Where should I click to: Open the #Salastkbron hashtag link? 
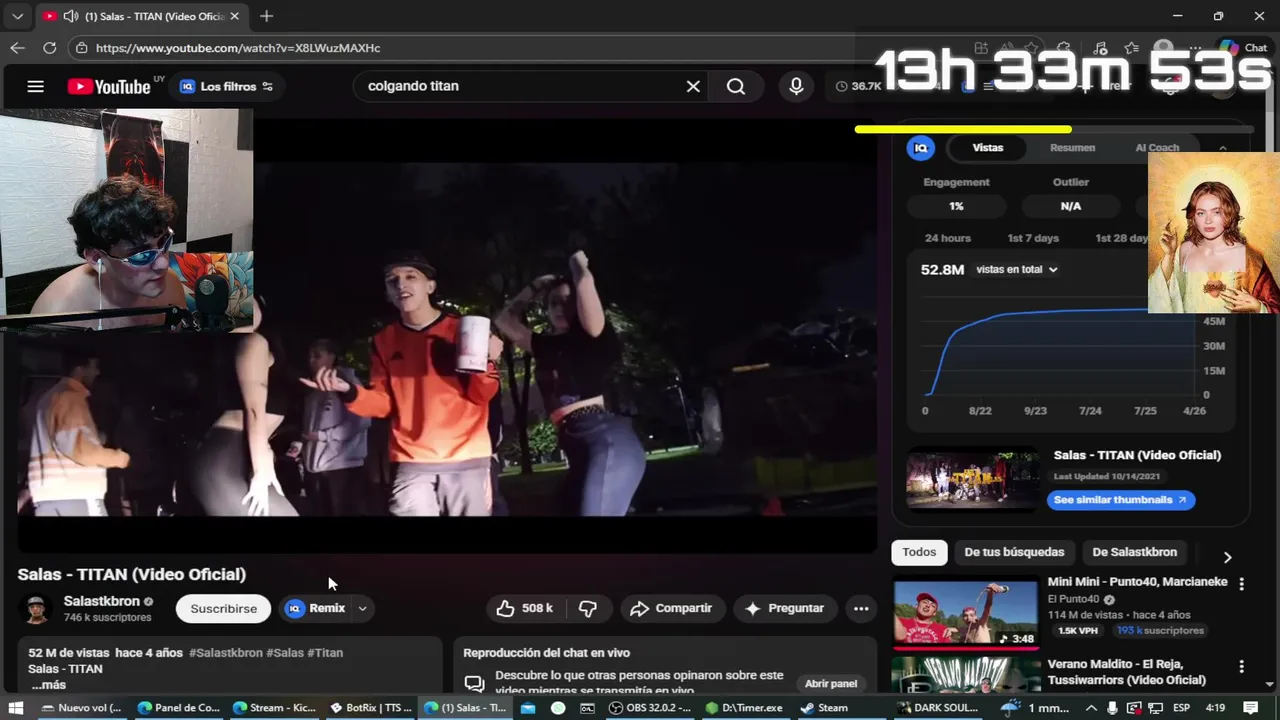click(225, 653)
